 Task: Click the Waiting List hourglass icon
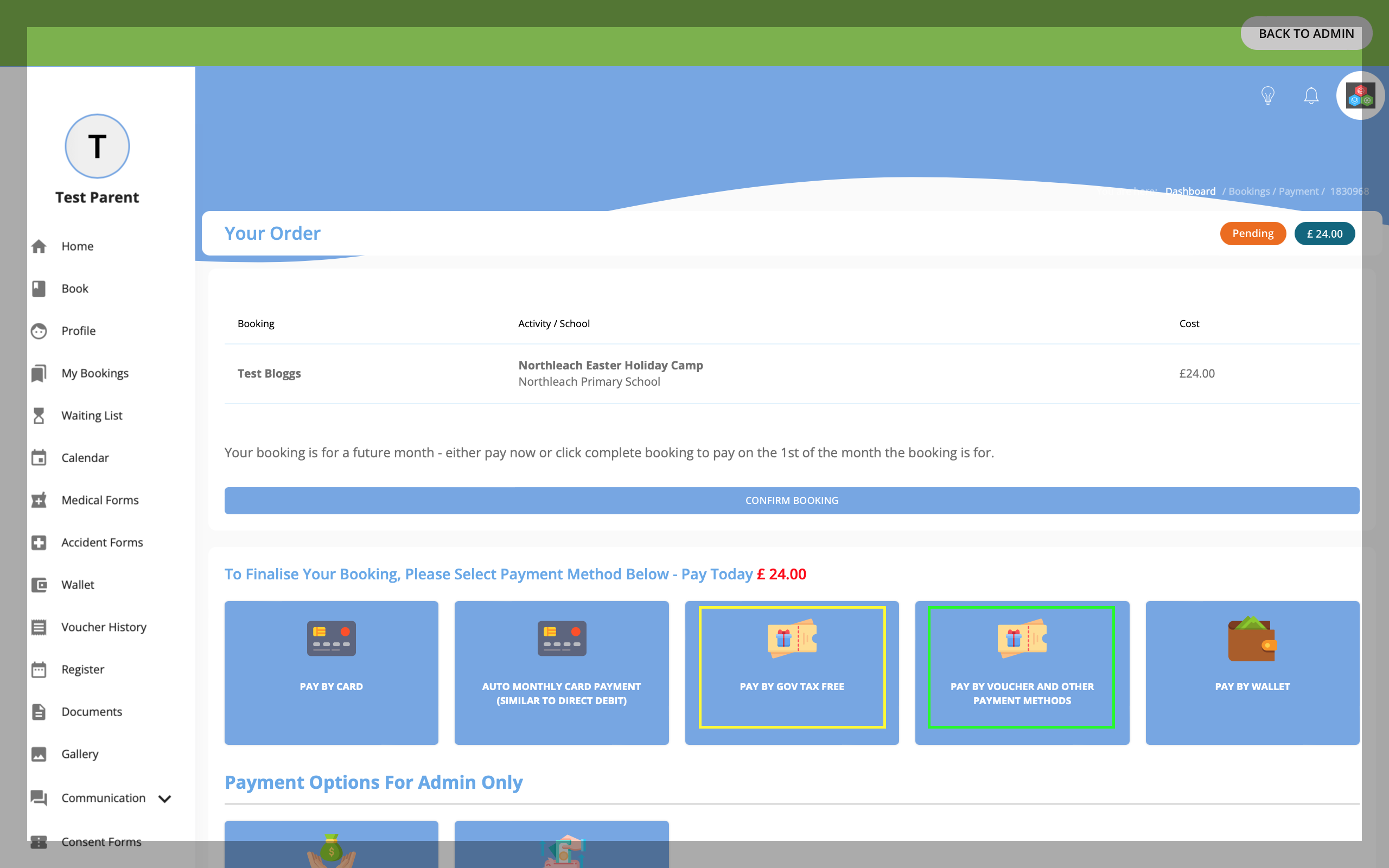pyautogui.click(x=39, y=416)
